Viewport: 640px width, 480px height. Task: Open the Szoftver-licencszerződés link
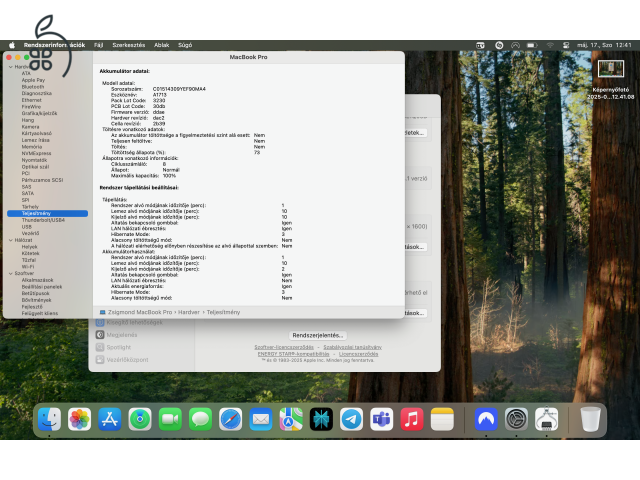[x=284, y=347]
